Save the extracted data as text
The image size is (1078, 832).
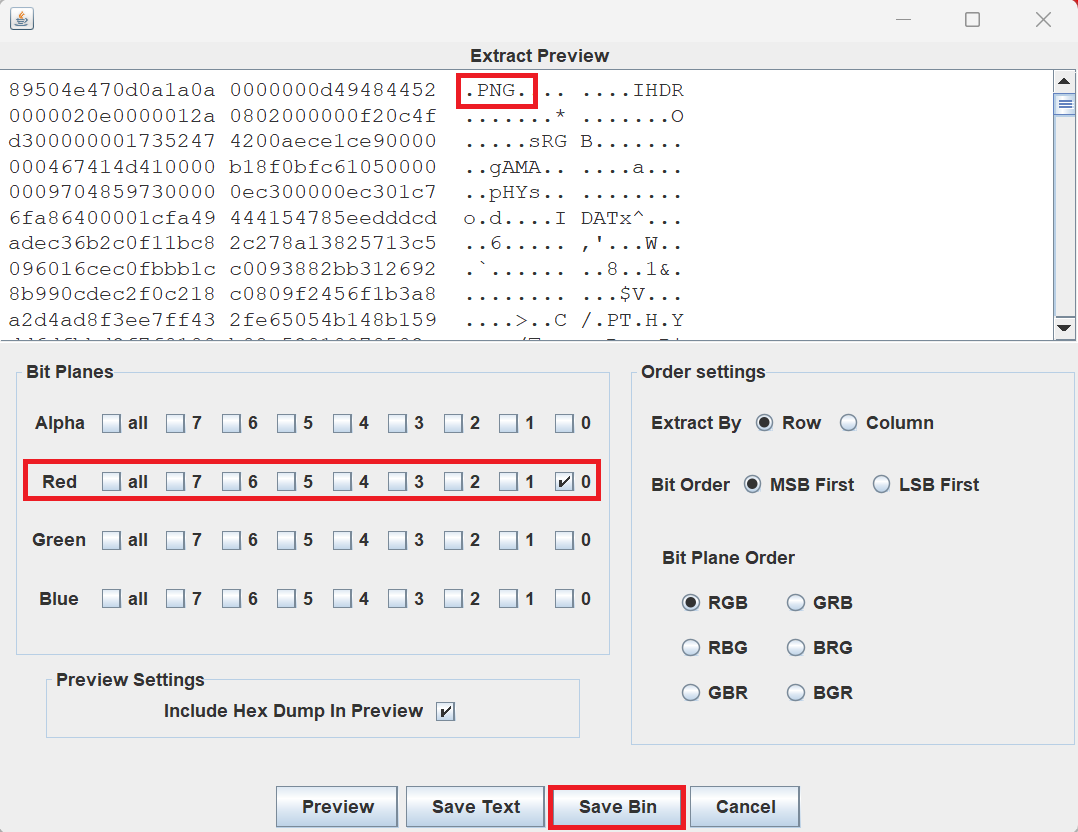[x=475, y=806]
